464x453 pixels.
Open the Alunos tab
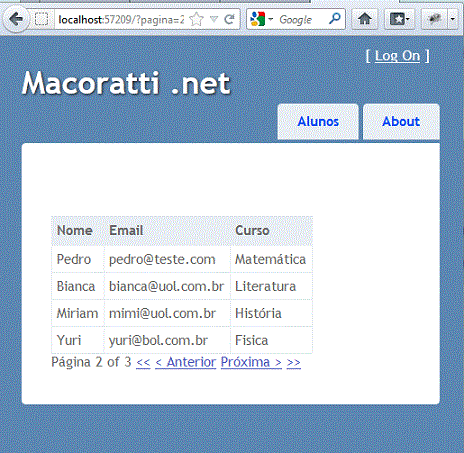pyautogui.click(x=318, y=122)
